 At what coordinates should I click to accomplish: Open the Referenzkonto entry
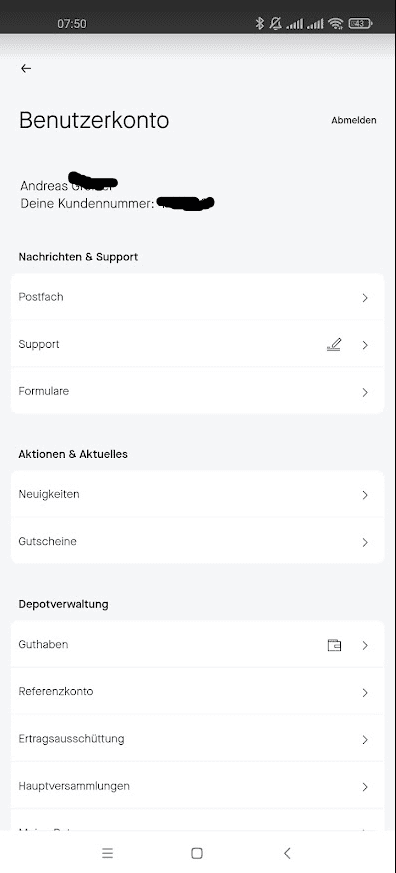click(x=197, y=692)
